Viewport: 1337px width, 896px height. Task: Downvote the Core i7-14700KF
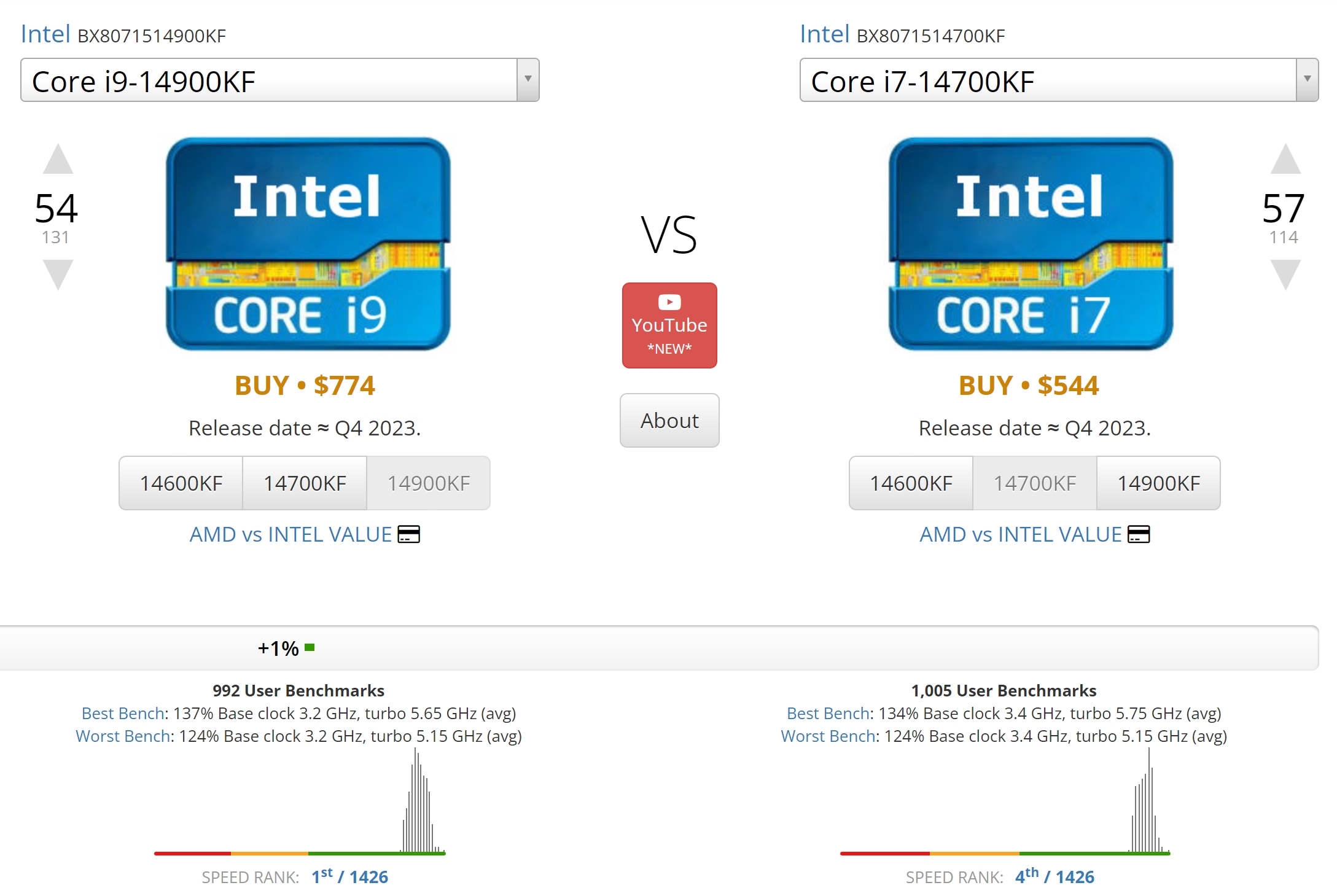coord(1285,275)
